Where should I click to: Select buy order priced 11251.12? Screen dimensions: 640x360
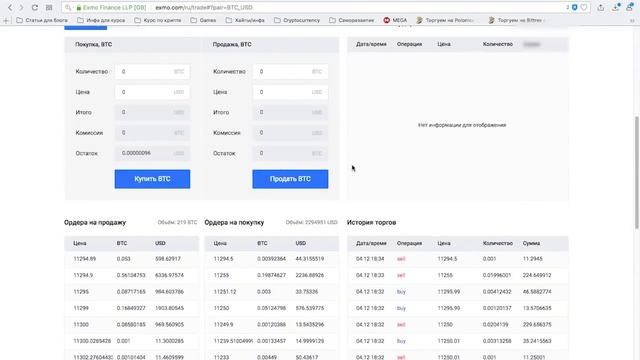tap(271, 291)
